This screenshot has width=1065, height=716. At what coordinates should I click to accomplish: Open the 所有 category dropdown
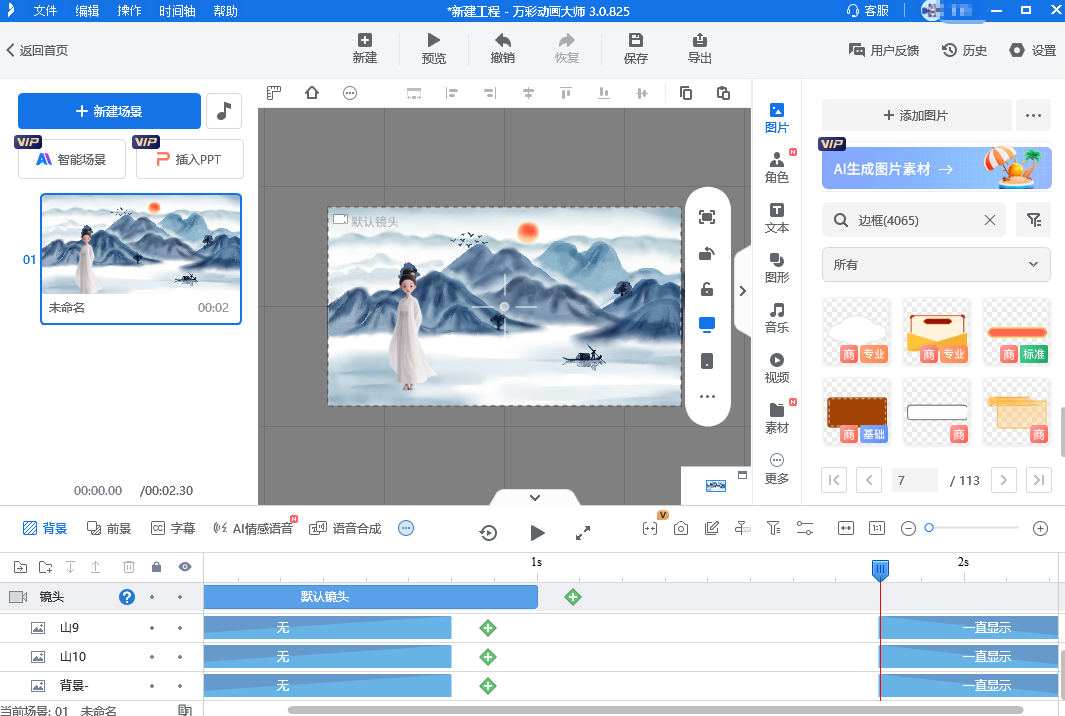click(936, 265)
